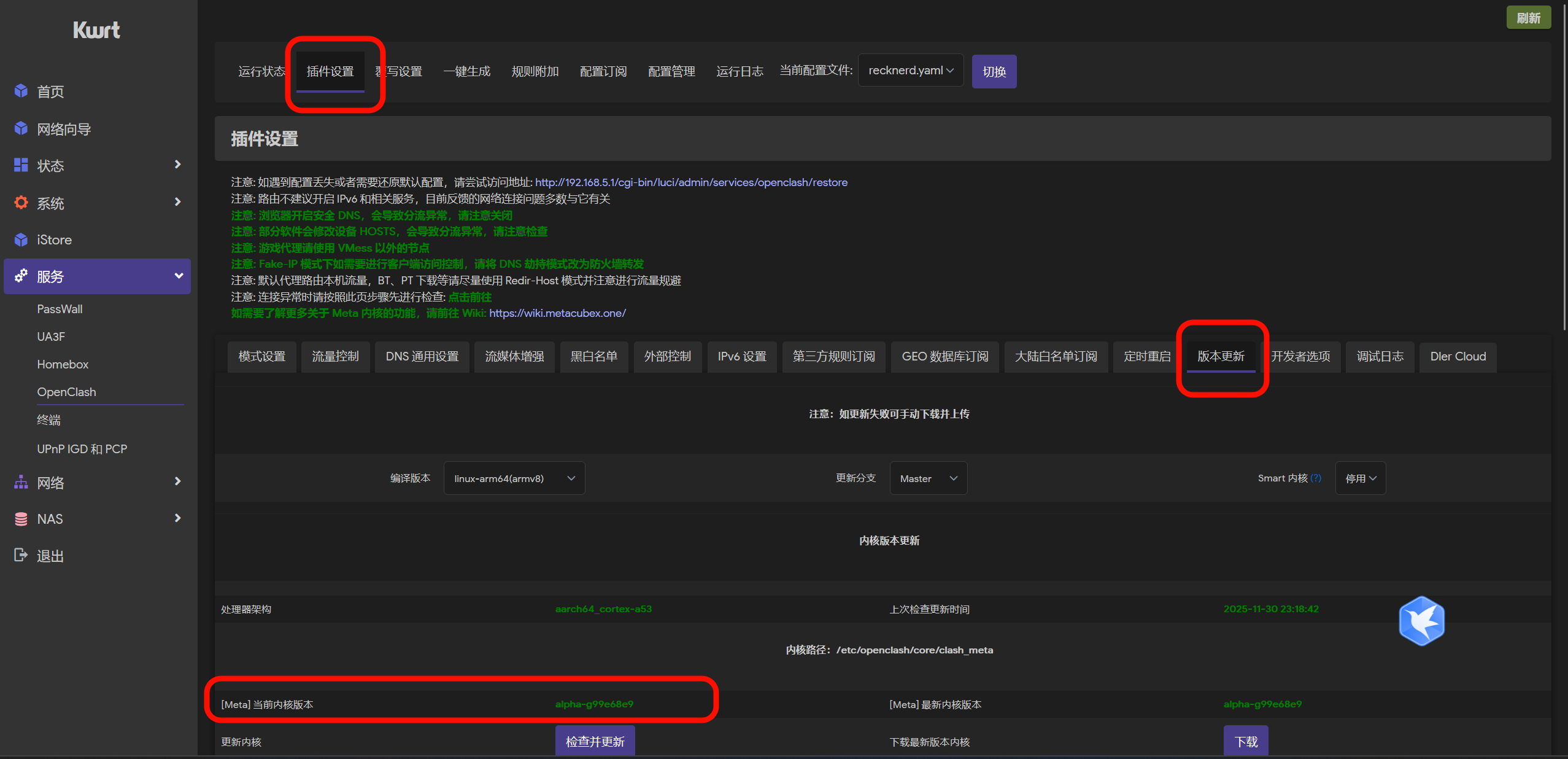Image resolution: width=1568 pixels, height=759 pixels.
Task: Open the Master update branch dropdown
Action: (x=927, y=478)
